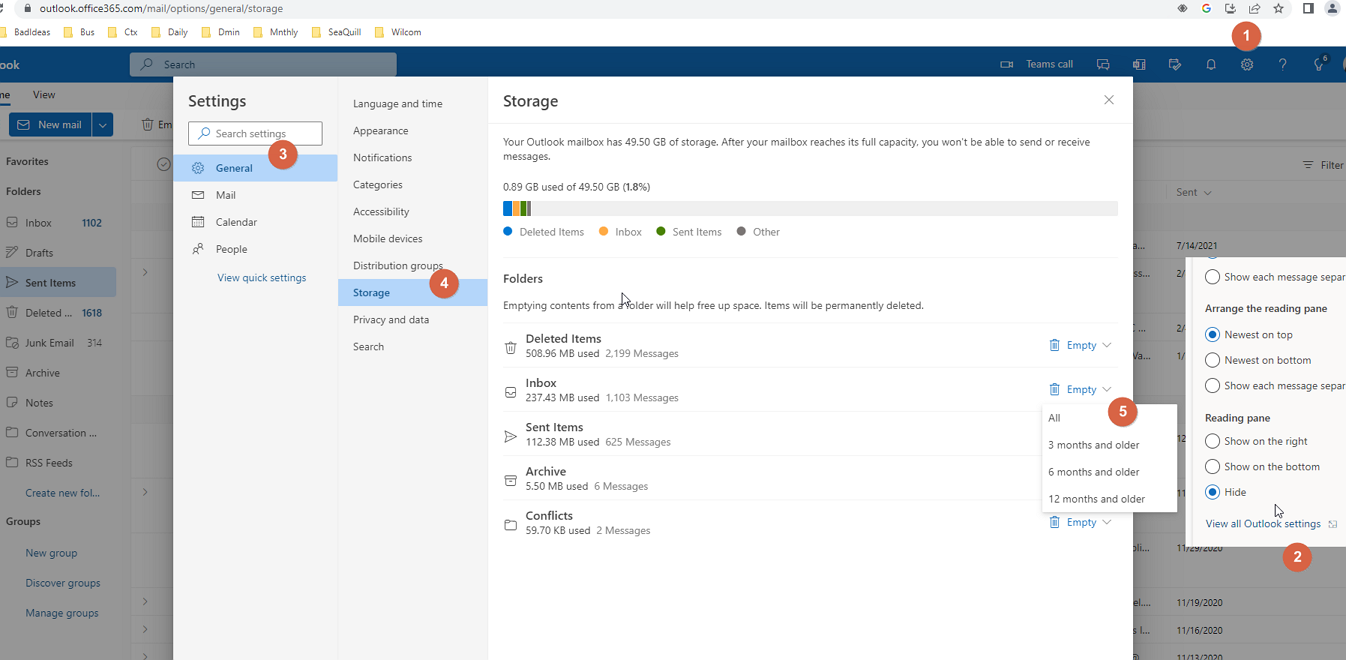The height and width of the screenshot is (660, 1346).
Task: Select General settings category
Action: coord(255,168)
